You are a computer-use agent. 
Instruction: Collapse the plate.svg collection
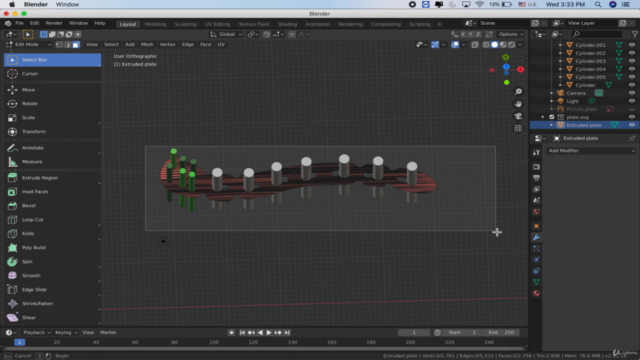click(x=543, y=117)
